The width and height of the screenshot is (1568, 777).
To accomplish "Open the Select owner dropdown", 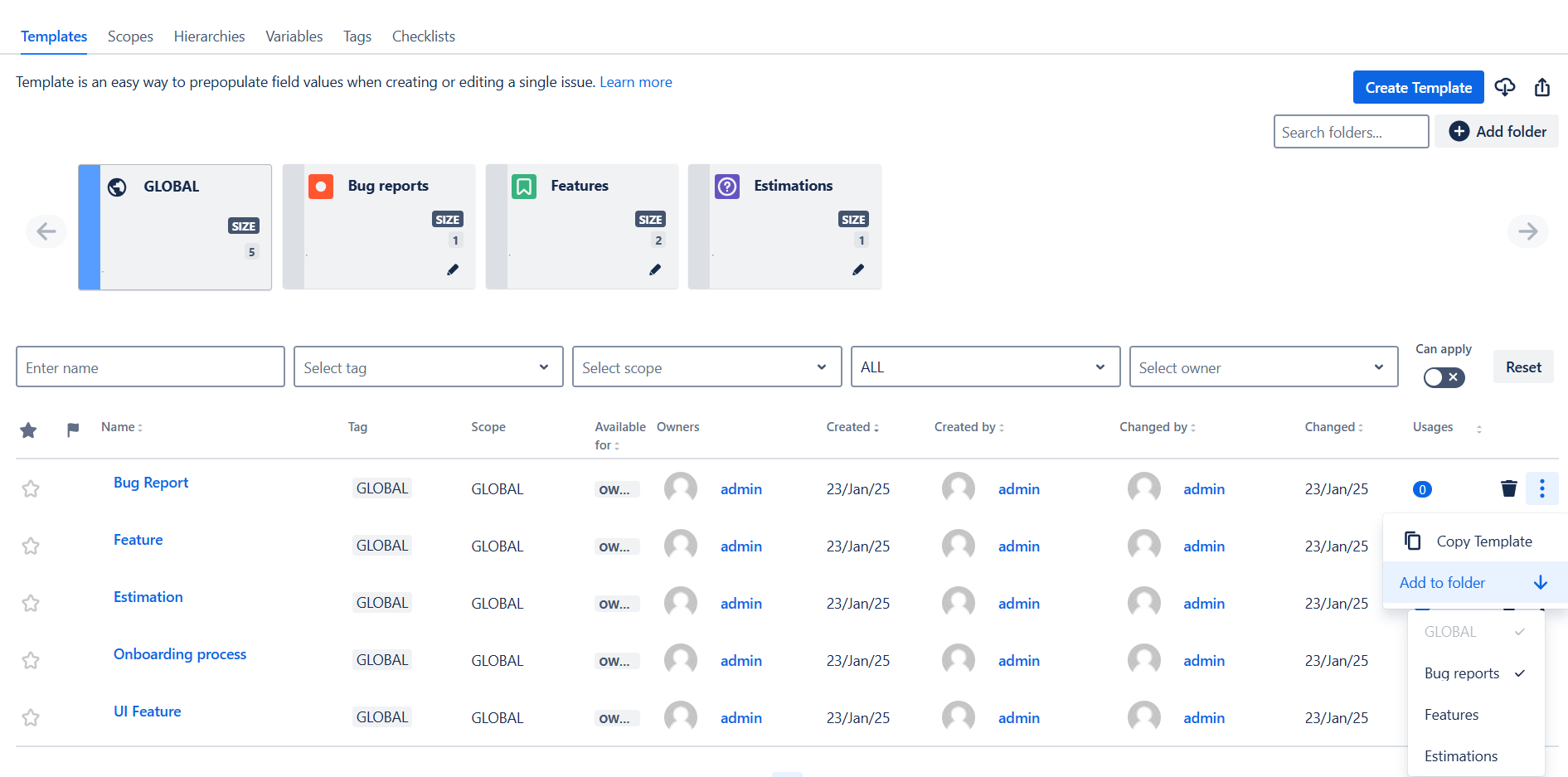I will point(1263,367).
